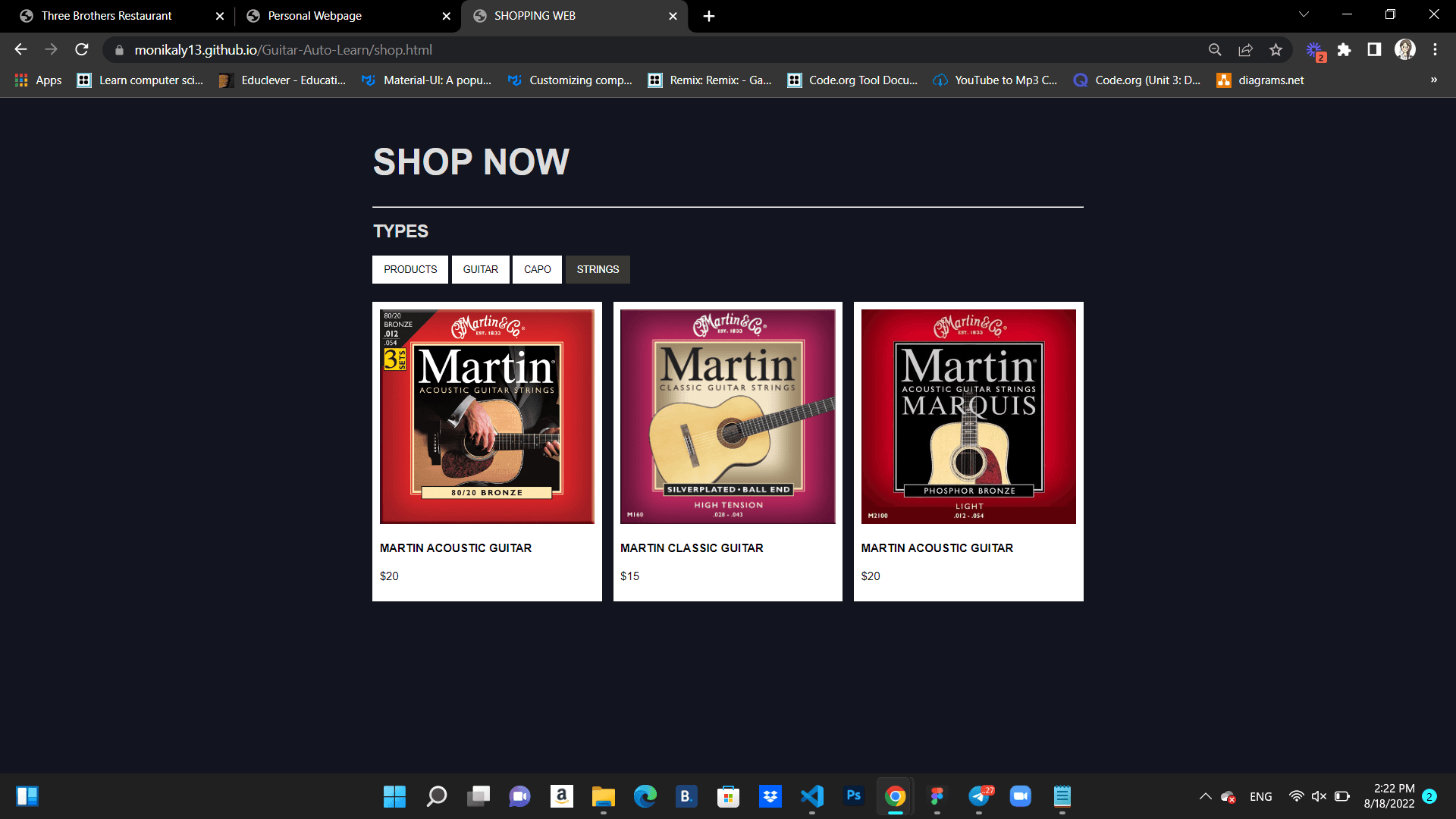Select the STRINGS filter tab
Screen dimensions: 1456x819
click(597, 269)
